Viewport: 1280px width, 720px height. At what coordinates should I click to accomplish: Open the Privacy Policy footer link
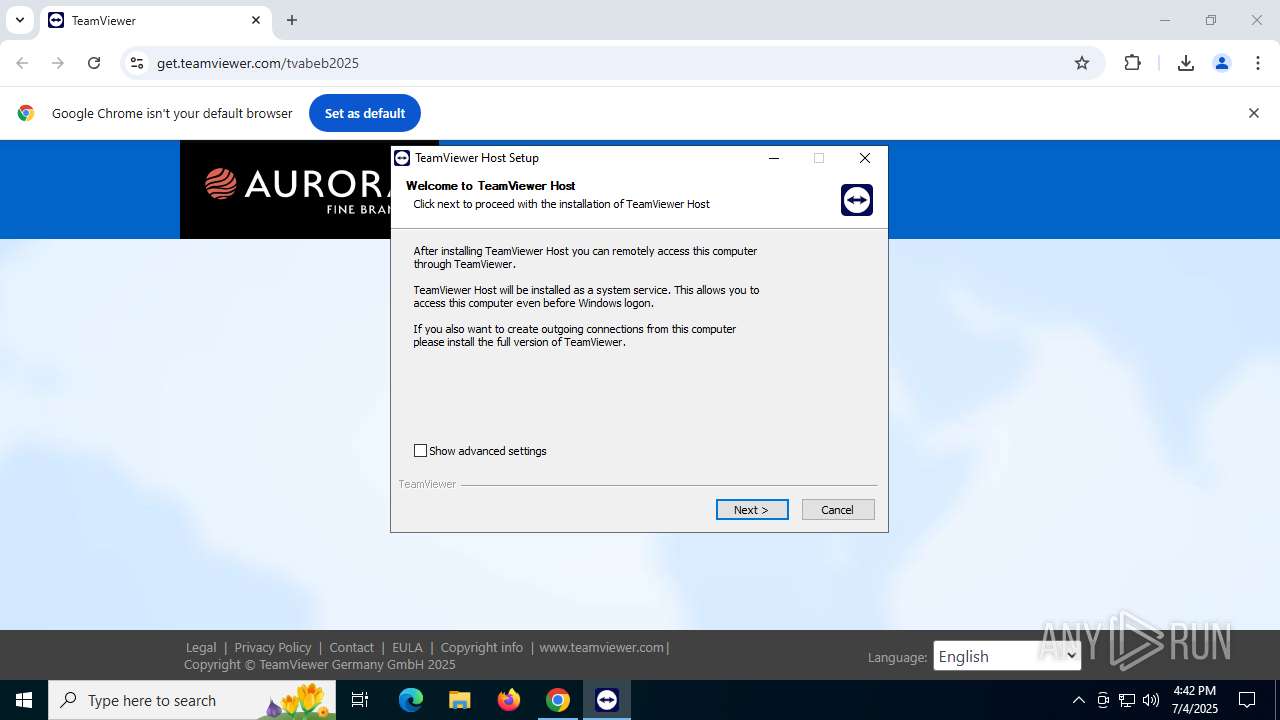click(x=273, y=647)
